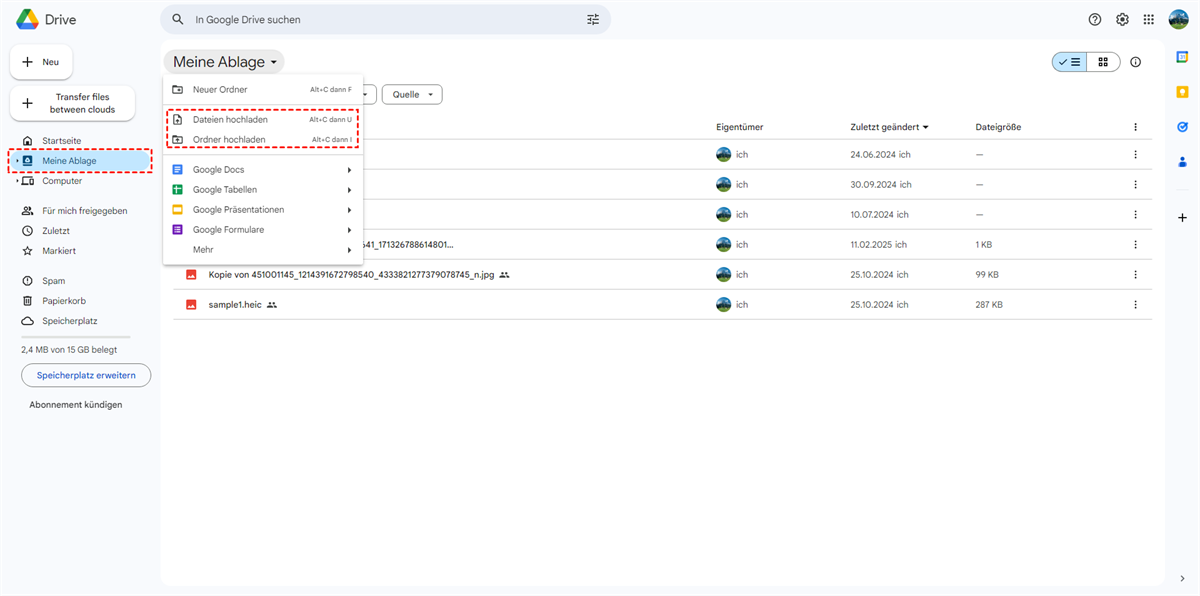Open search filter options icon
Viewport: 1200px width, 596px height.
pyautogui.click(x=593, y=19)
